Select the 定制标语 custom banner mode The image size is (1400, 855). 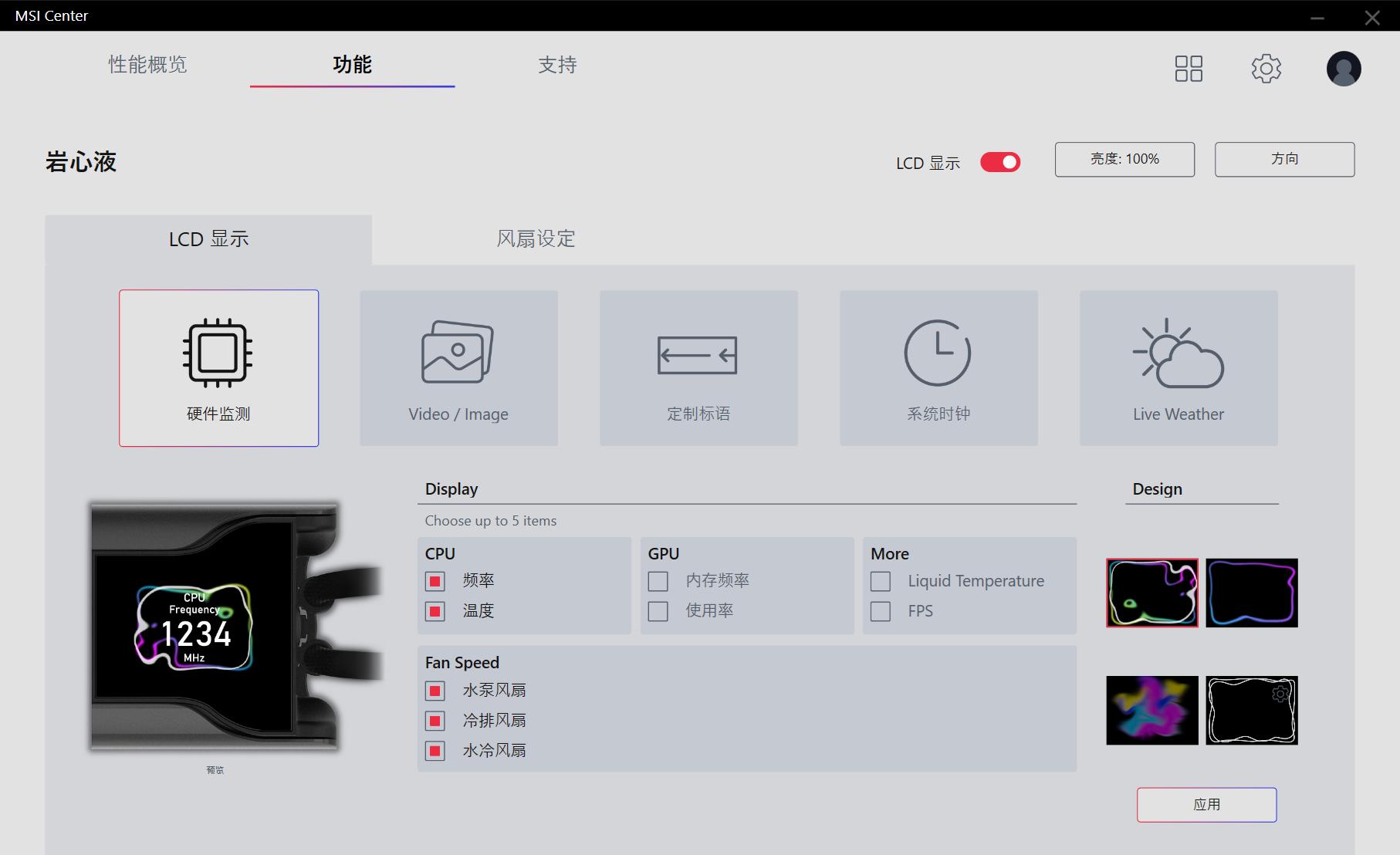point(698,368)
